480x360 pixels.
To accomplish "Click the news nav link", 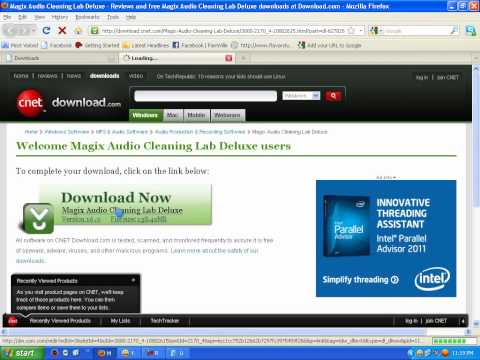I will [x=74, y=76].
